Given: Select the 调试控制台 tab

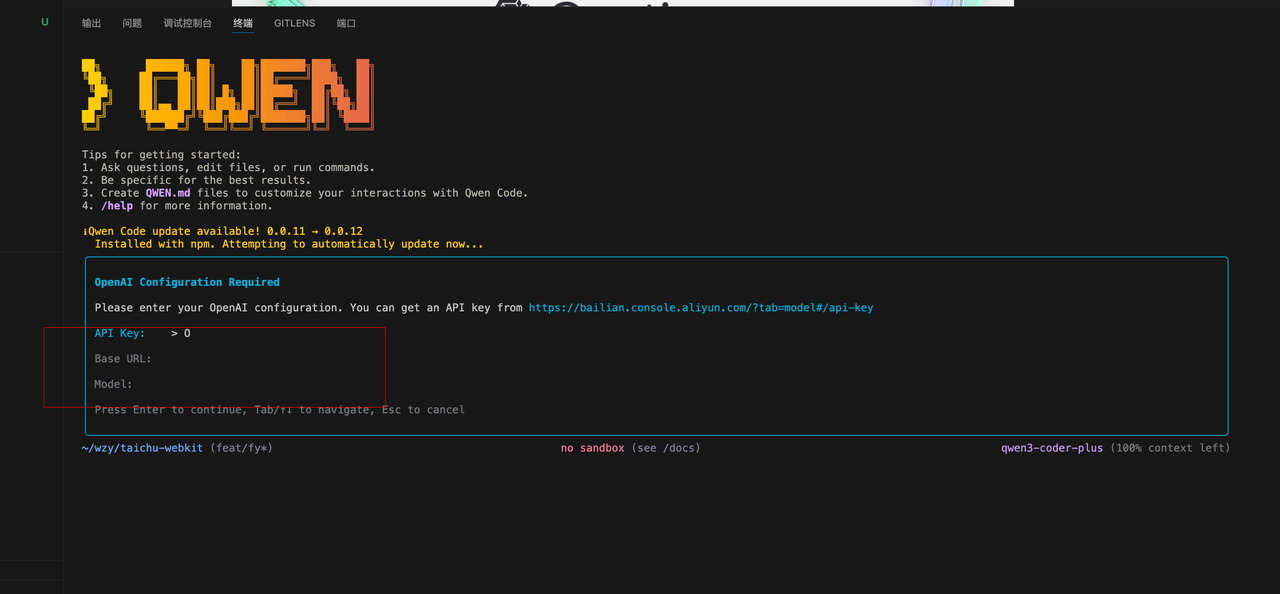Looking at the screenshot, I should [x=188, y=23].
